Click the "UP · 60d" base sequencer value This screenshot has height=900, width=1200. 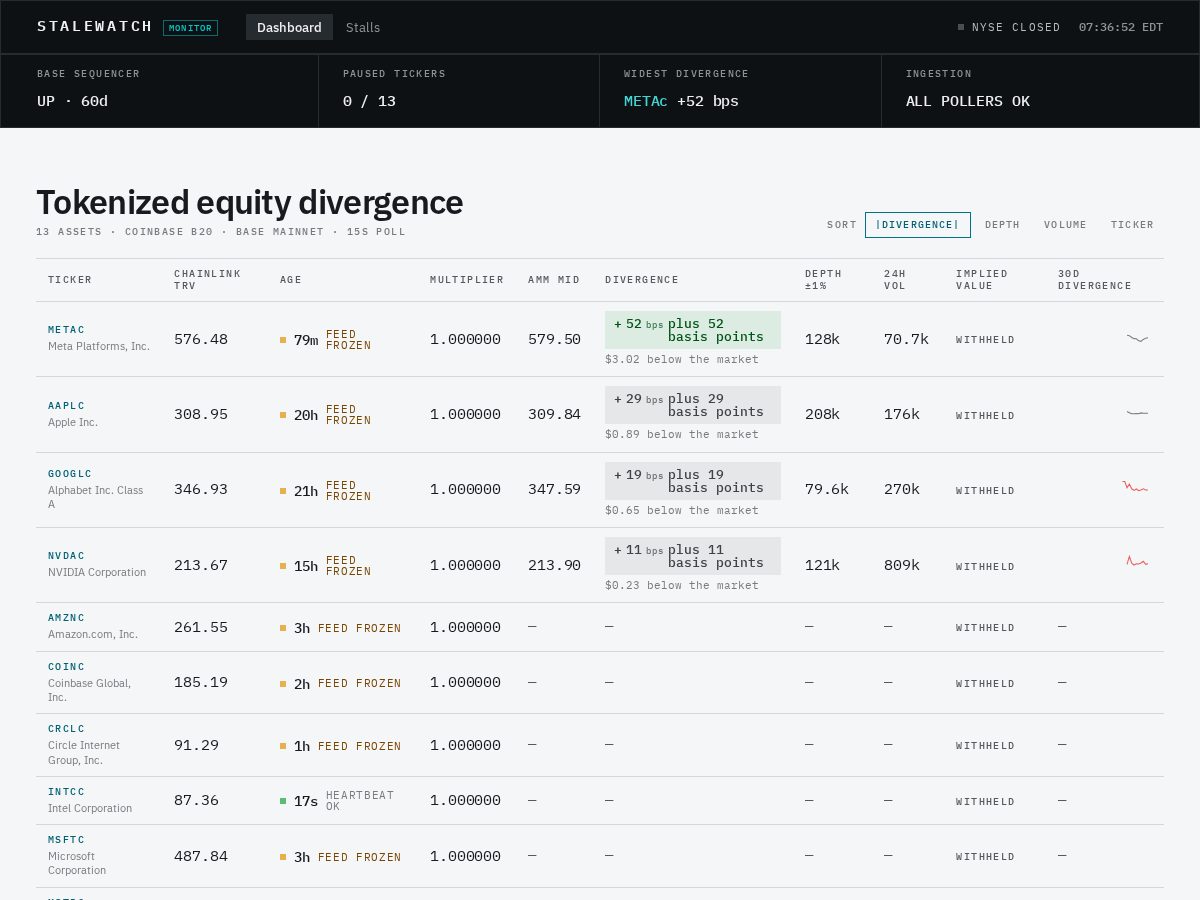[72, 101]
